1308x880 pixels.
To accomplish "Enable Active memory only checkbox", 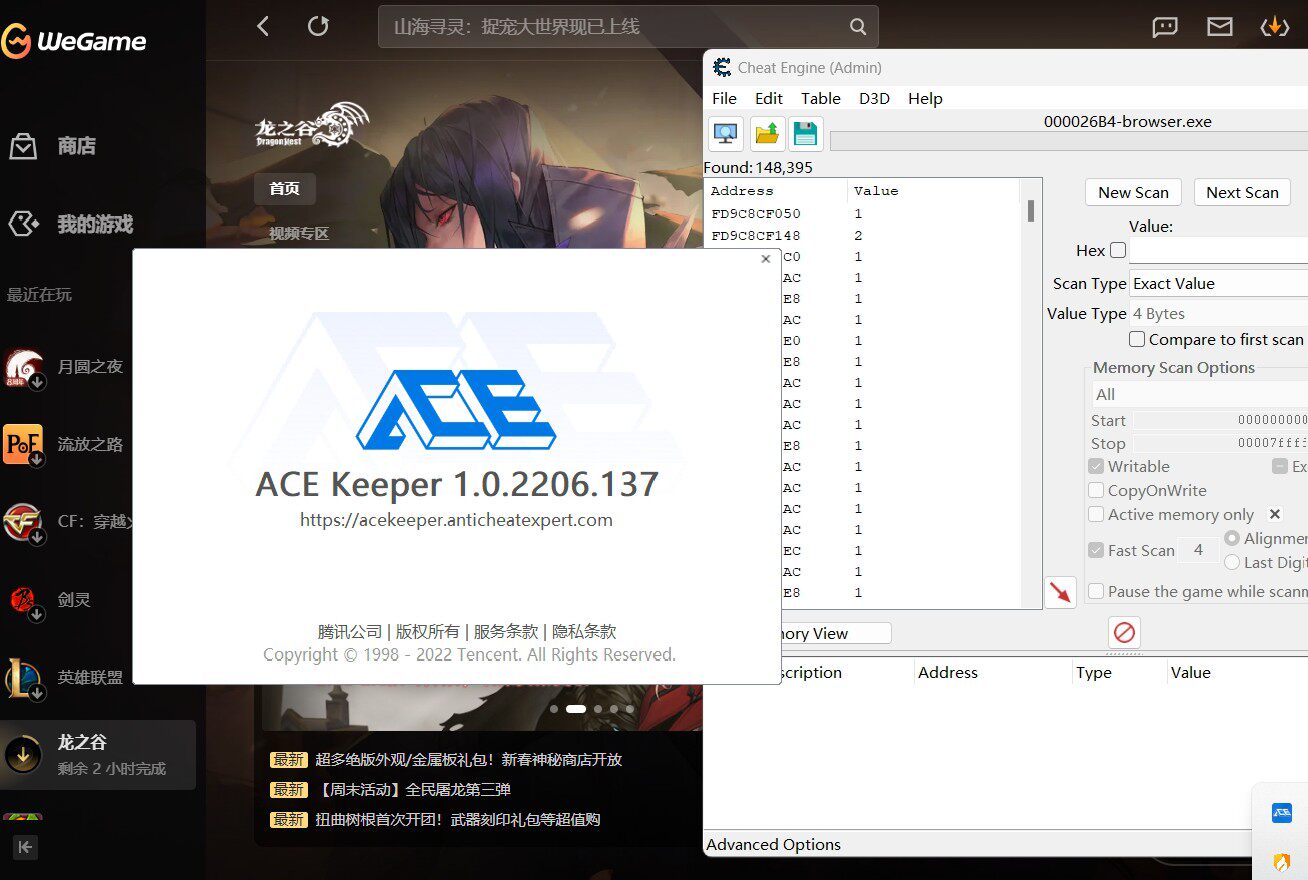I will coord(1096,514).
